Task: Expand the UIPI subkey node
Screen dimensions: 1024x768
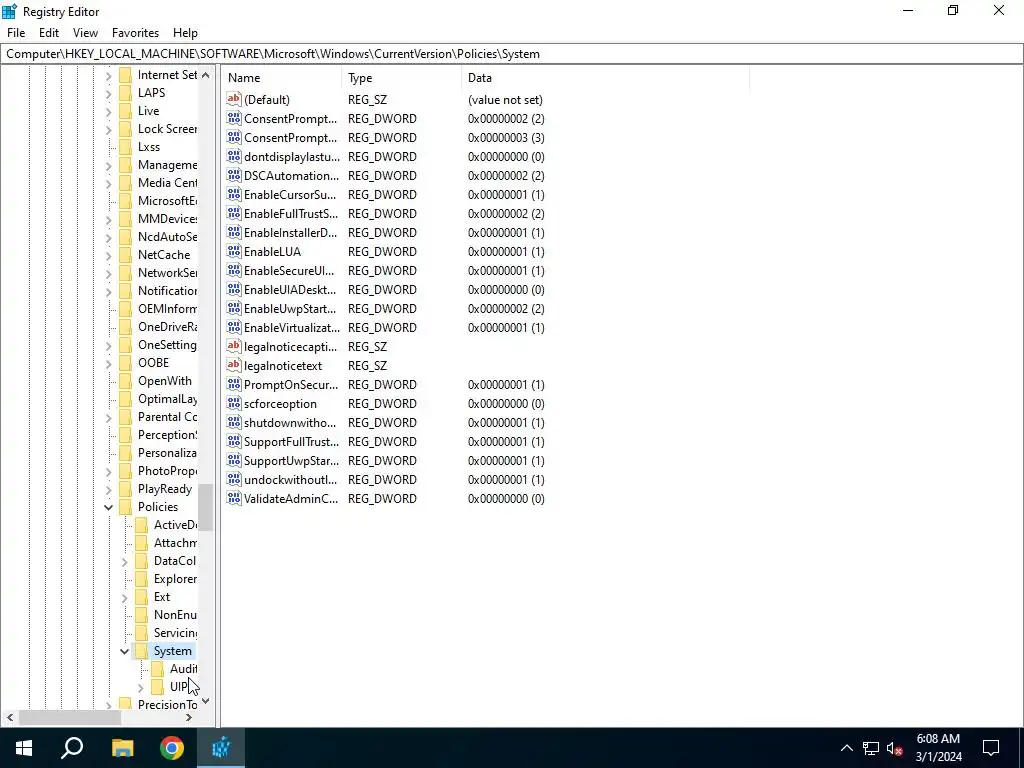Action: coord(140,687)
